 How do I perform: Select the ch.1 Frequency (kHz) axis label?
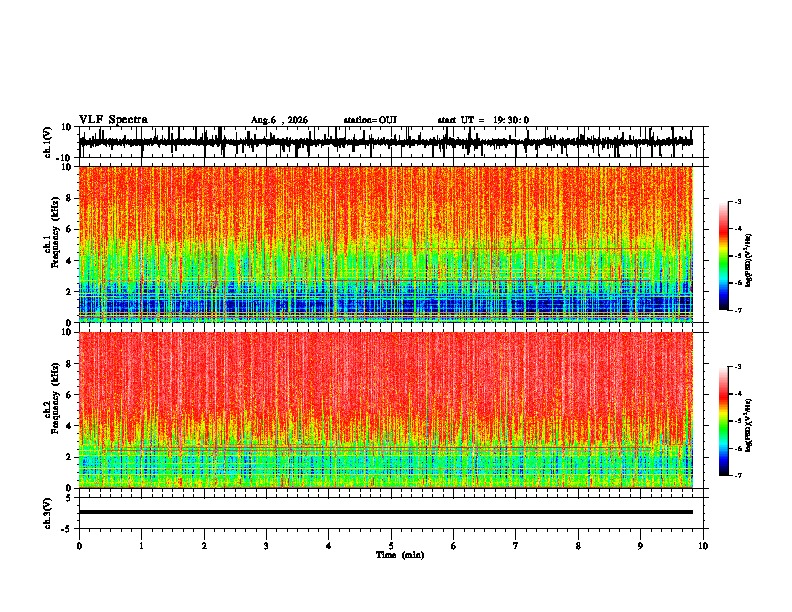pyautogui.click(x=52, y=233)
